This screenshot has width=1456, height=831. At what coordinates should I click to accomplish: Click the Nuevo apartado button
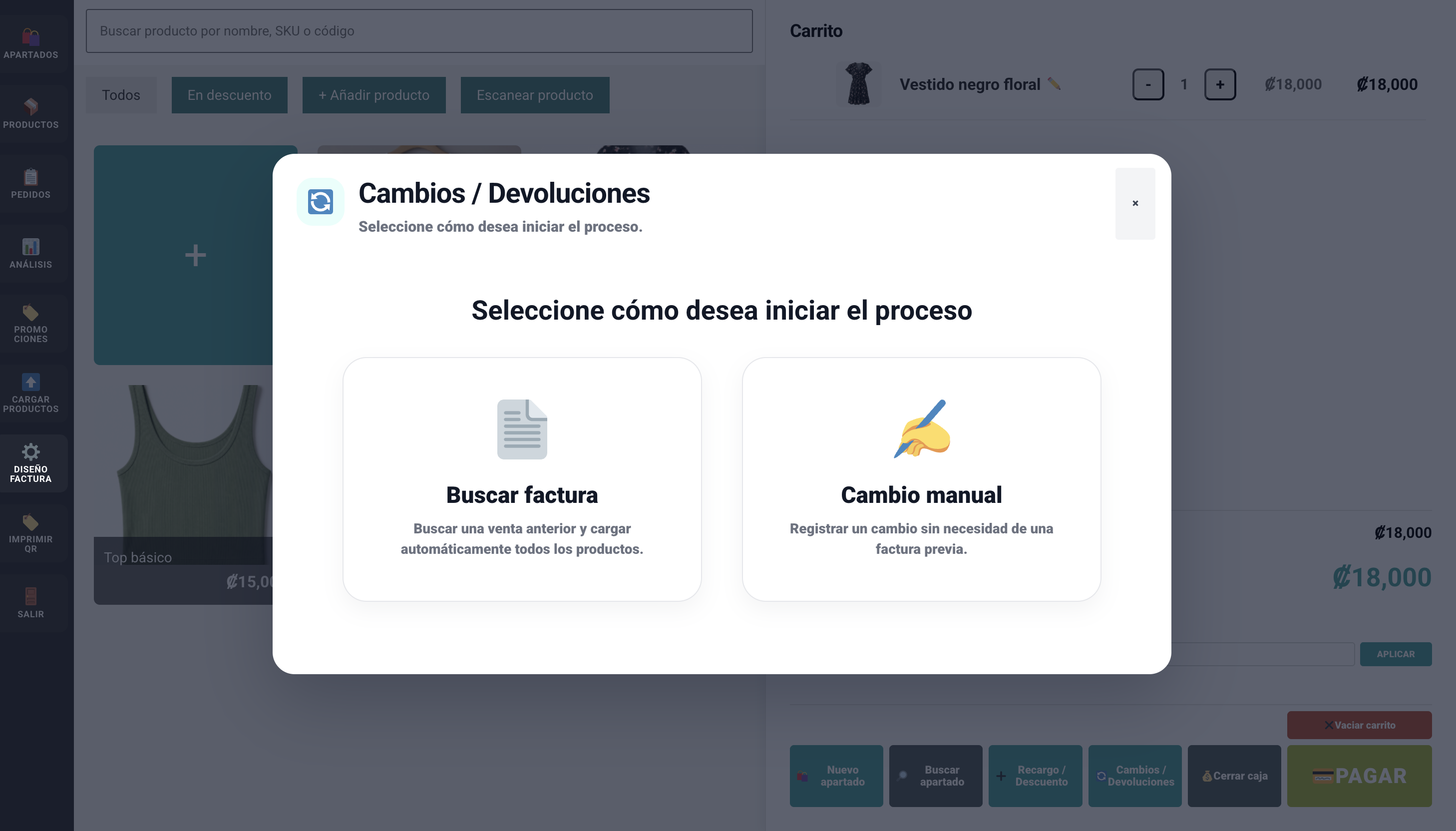(x=836, y=776)
